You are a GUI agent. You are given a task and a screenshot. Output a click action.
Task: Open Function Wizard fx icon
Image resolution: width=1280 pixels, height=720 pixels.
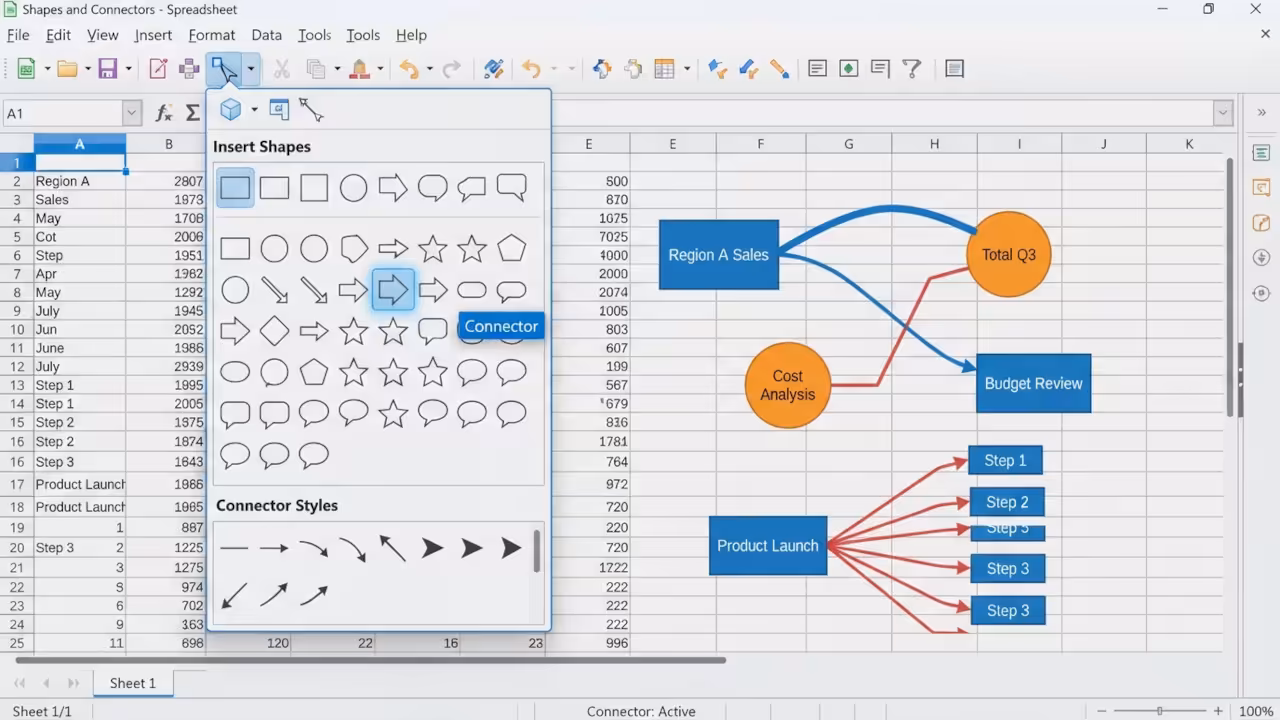pyautogui.click(x=164, y=114)
